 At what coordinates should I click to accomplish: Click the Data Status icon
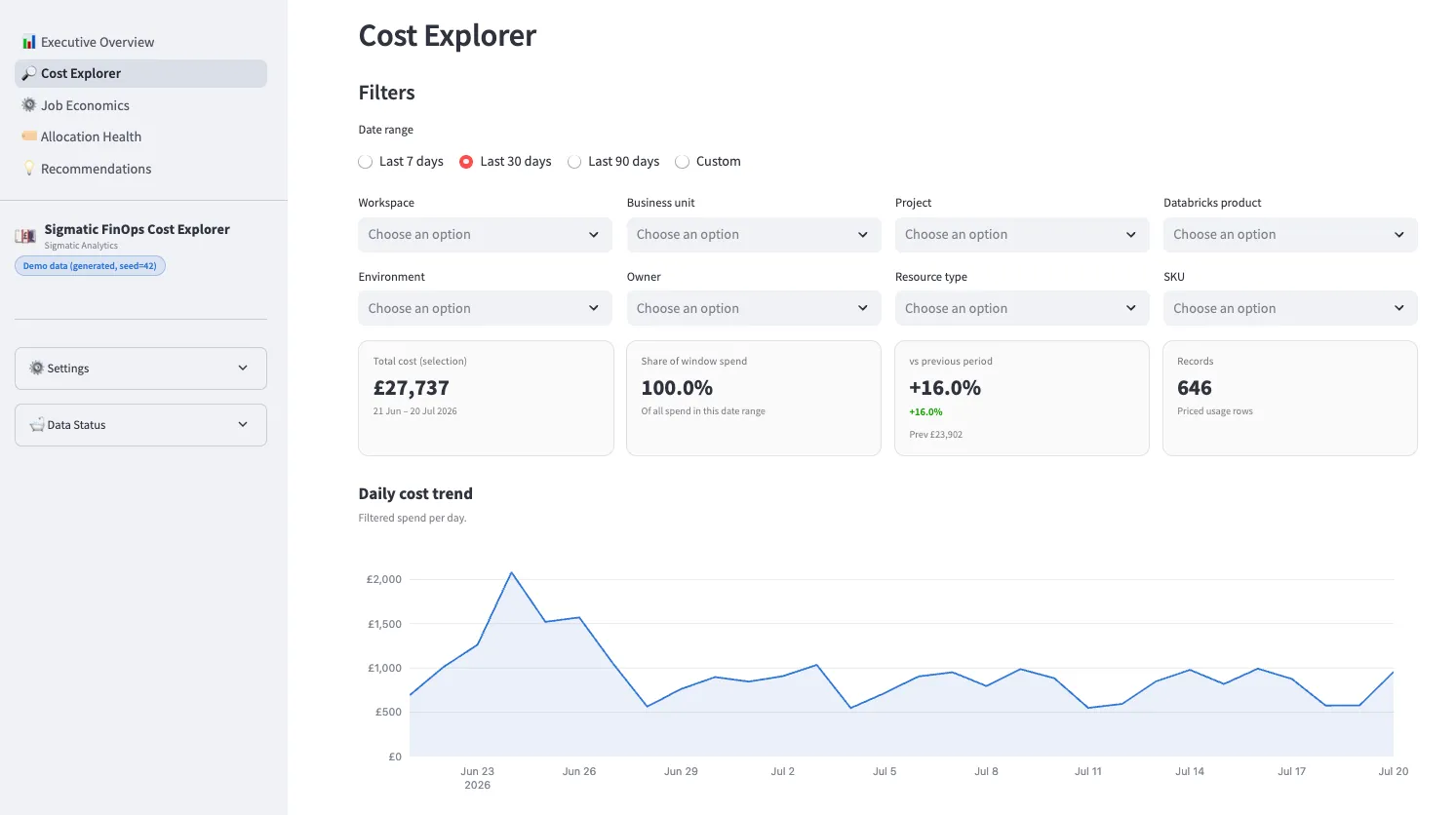(x=37, y=425)
